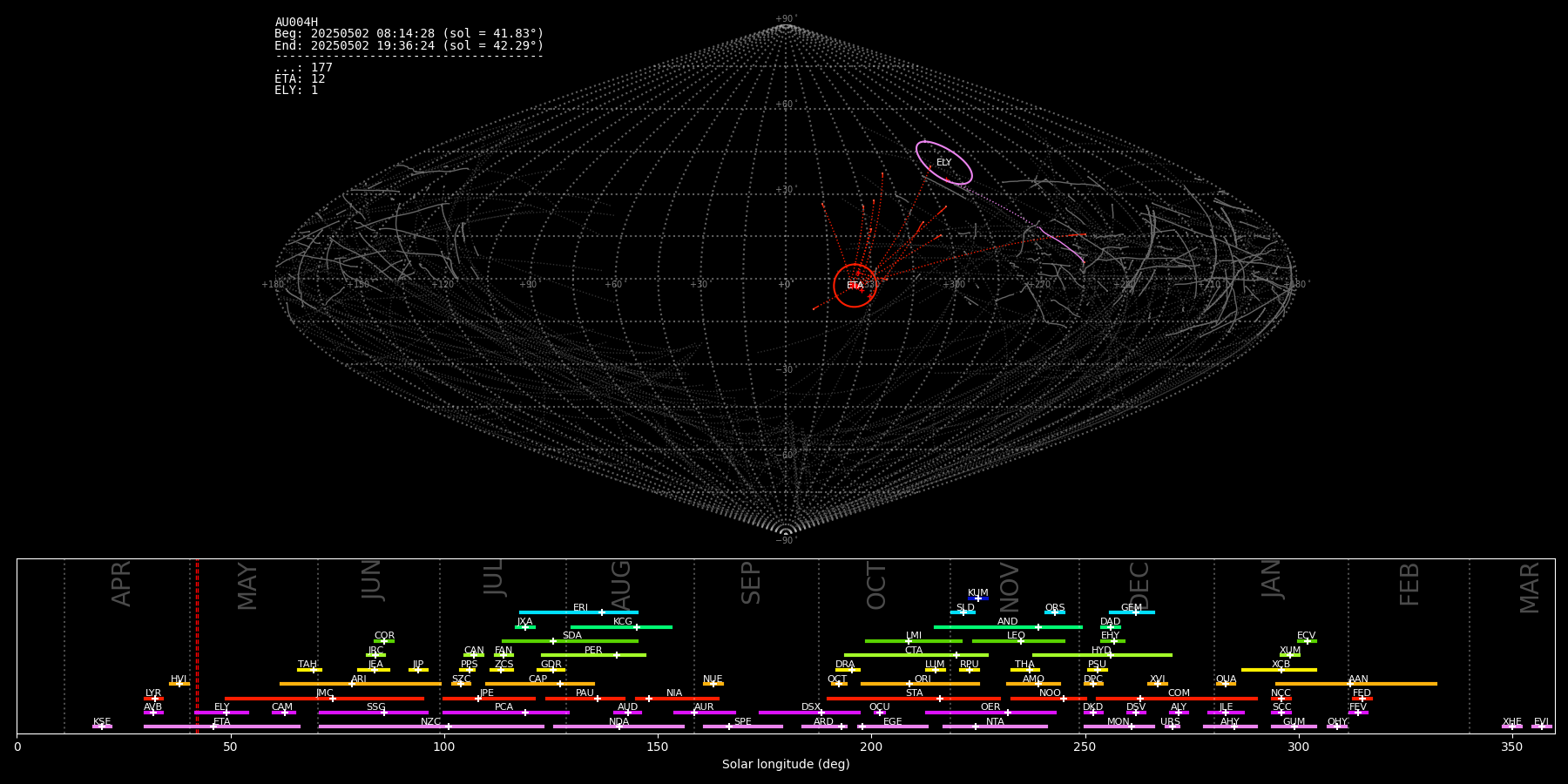Click the CAP shower bar label
This screenshot has width=1568, height=784.
click(x=538, y=679)
